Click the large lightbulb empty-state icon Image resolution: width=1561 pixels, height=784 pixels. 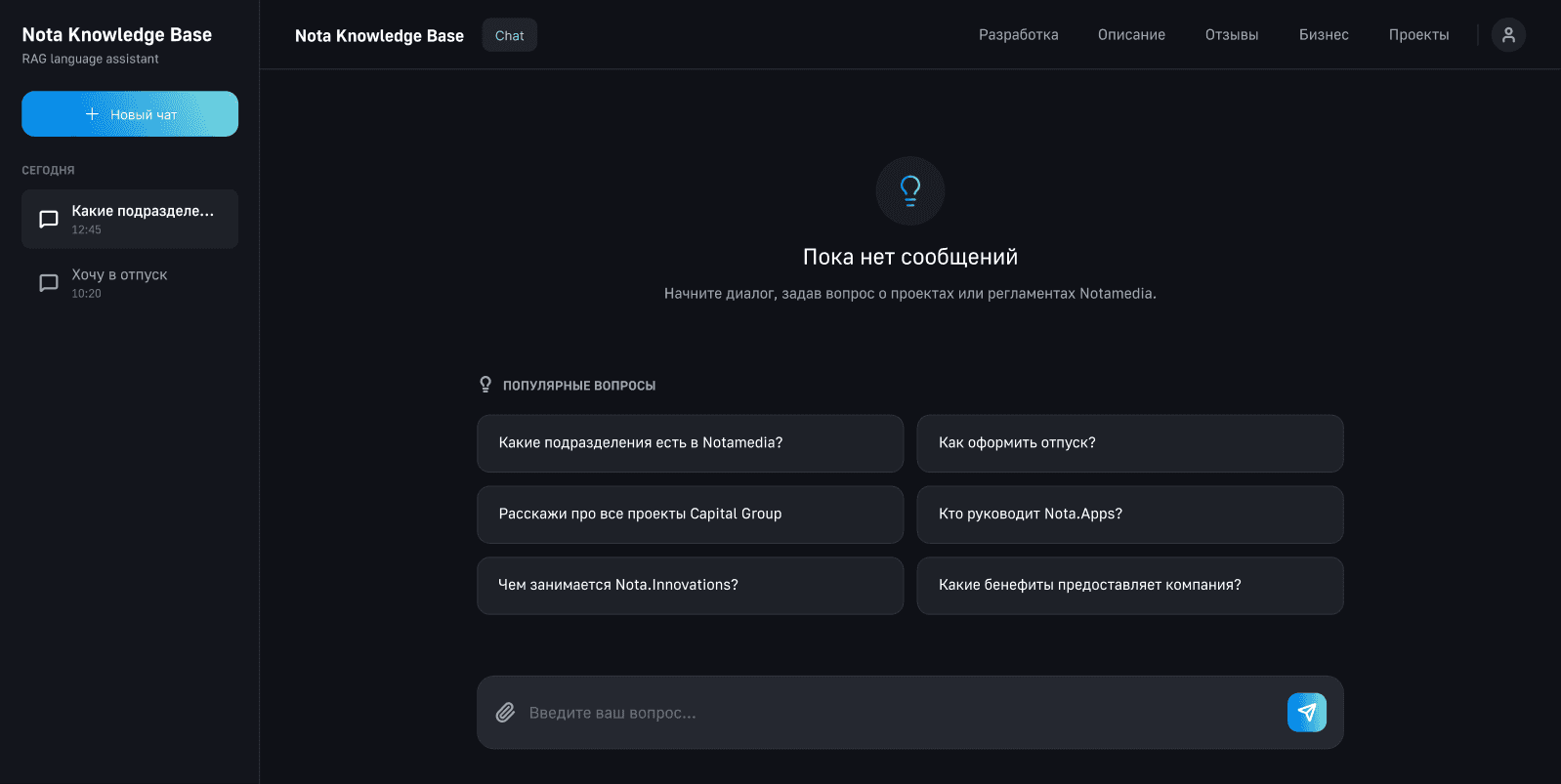(x=910, y=190)
